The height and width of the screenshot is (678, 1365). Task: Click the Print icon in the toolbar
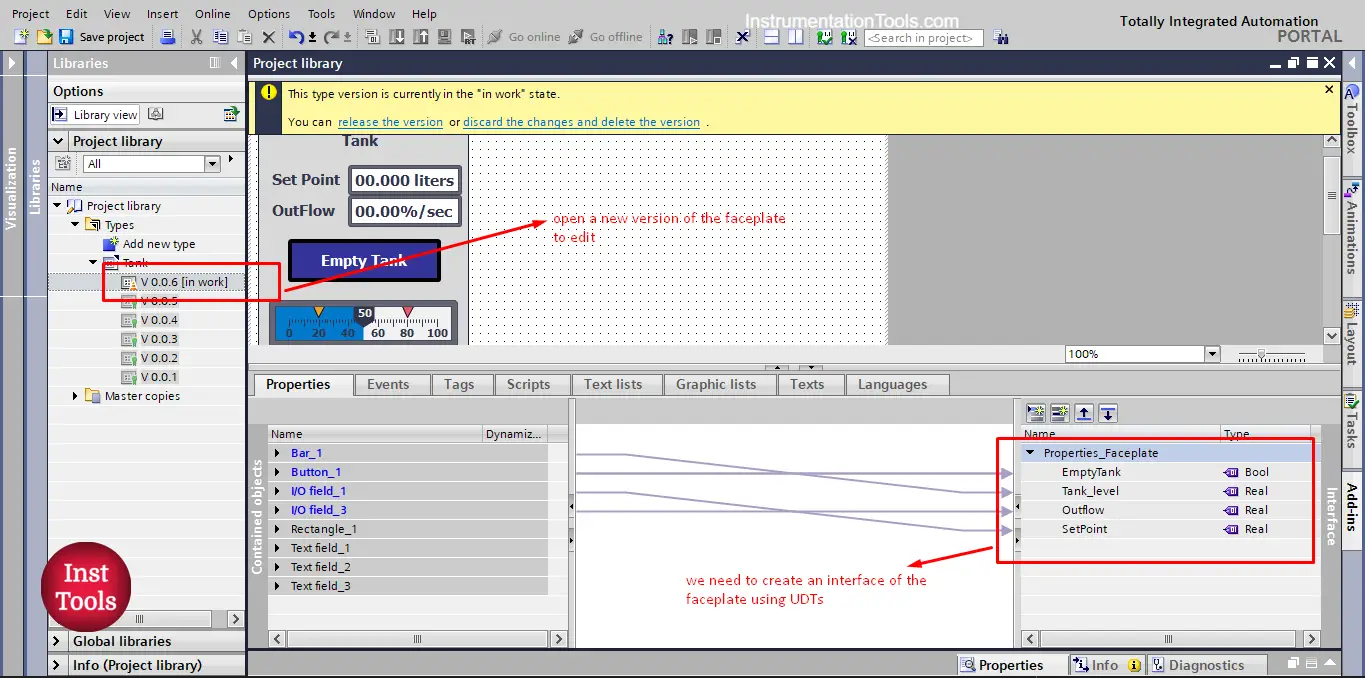(x=169, y=37)
